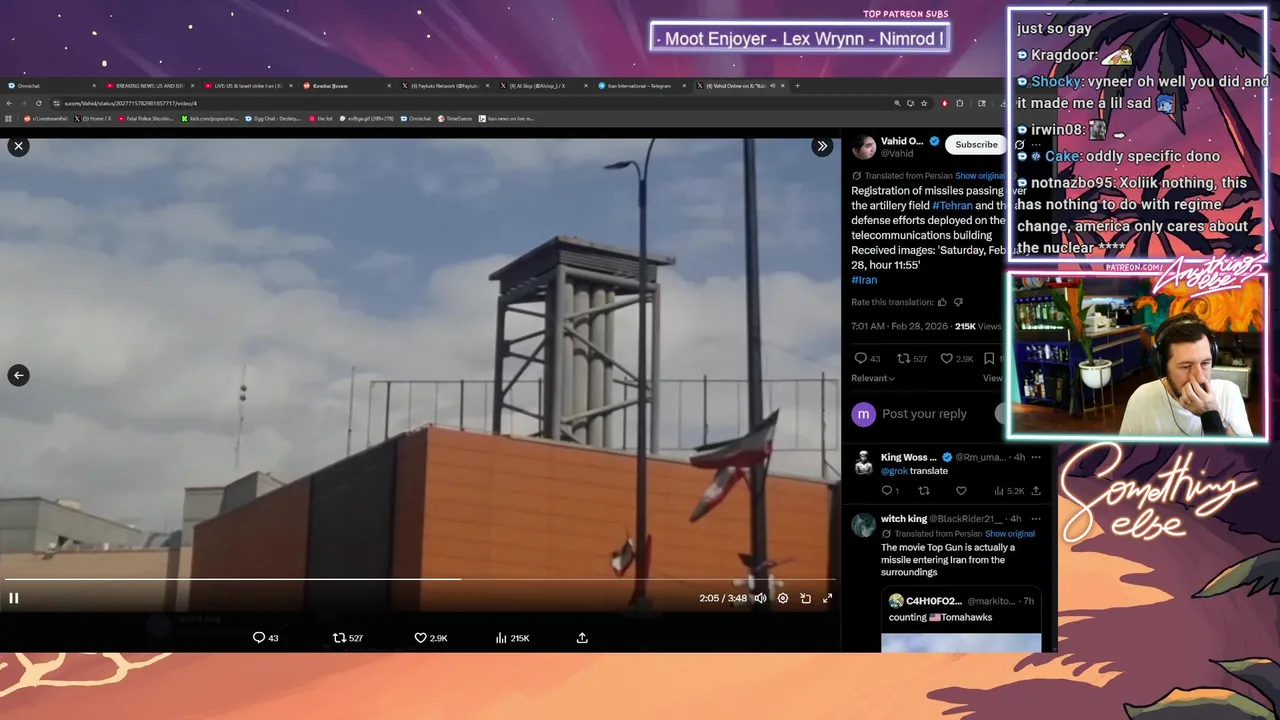Open the Relevant sort dropdown
Screen dimensions: 1280x720
[x=873, y=378]
